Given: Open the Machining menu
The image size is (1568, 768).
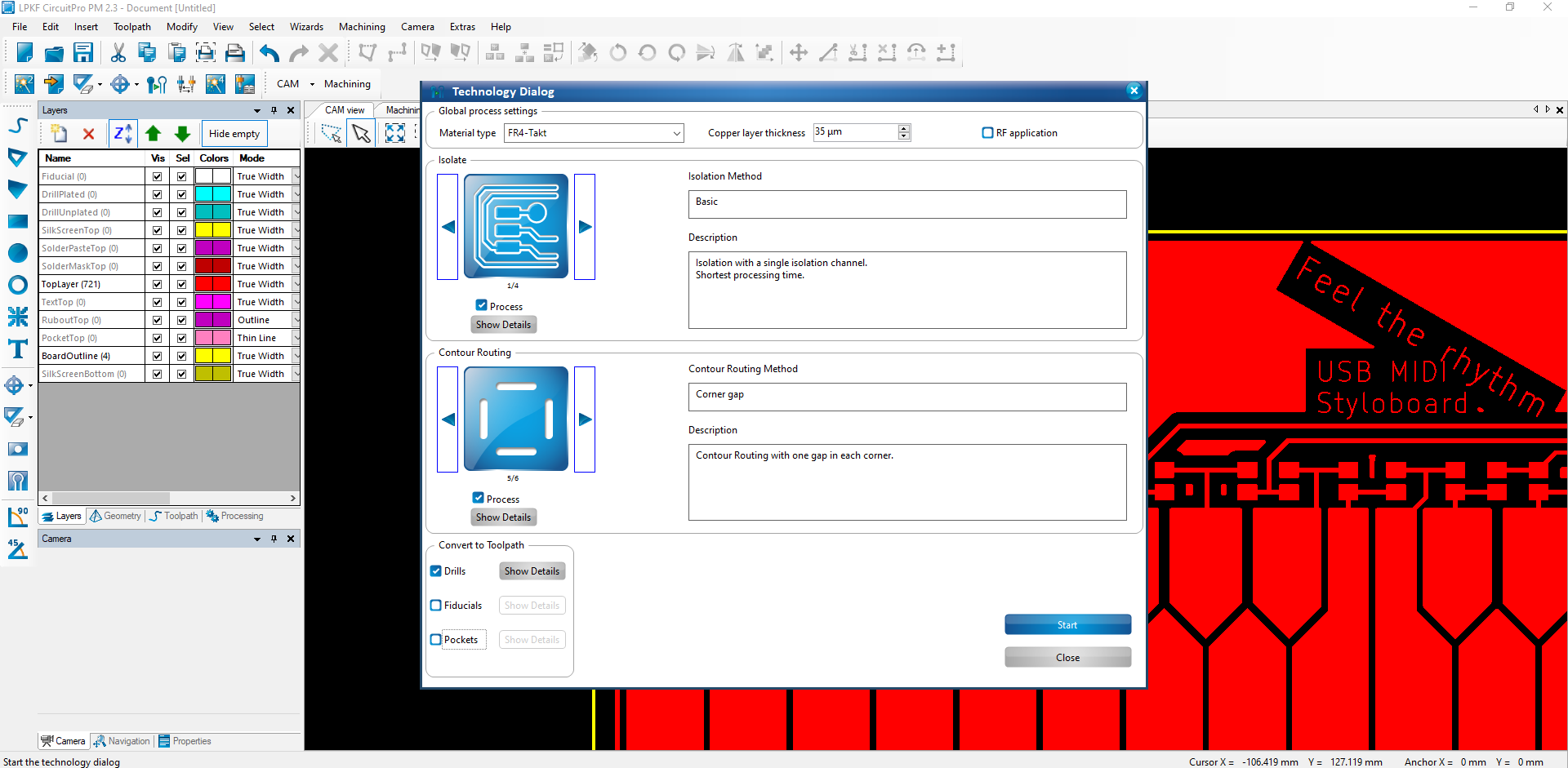Looking at the screenshot, I should [x=362, y=27].
